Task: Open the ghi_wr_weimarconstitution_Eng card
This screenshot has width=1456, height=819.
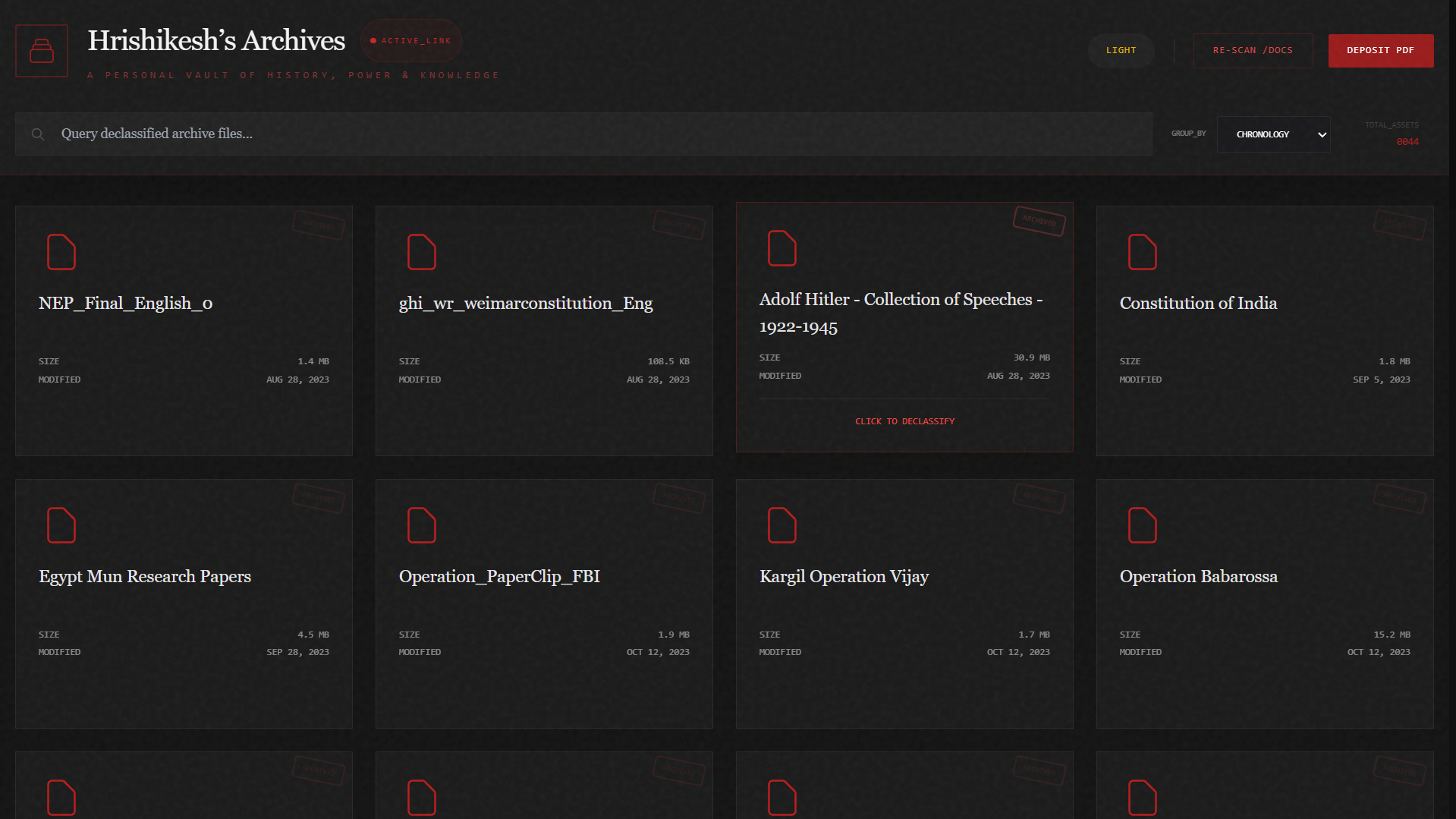Action: click(544, 330)
